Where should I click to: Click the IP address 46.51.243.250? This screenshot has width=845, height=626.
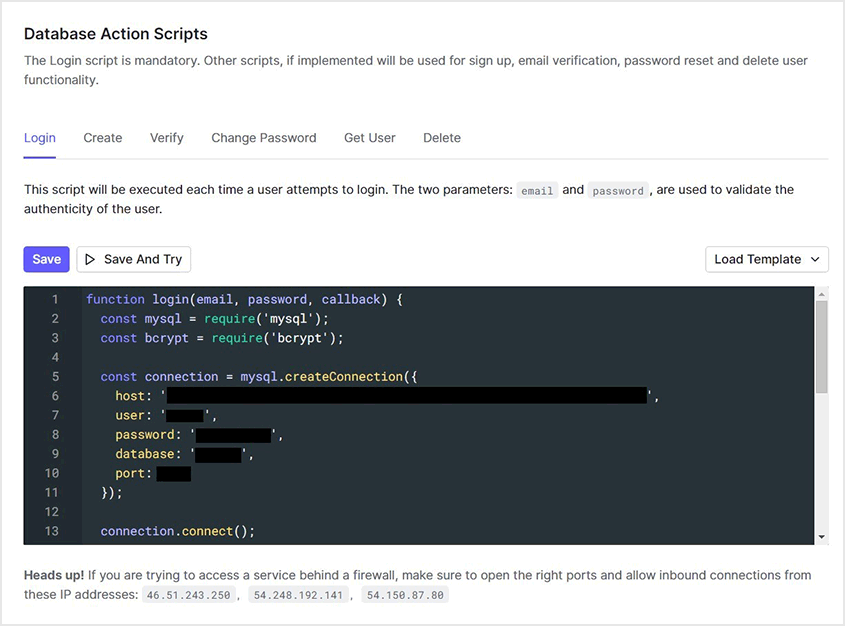tap(189, 595)
